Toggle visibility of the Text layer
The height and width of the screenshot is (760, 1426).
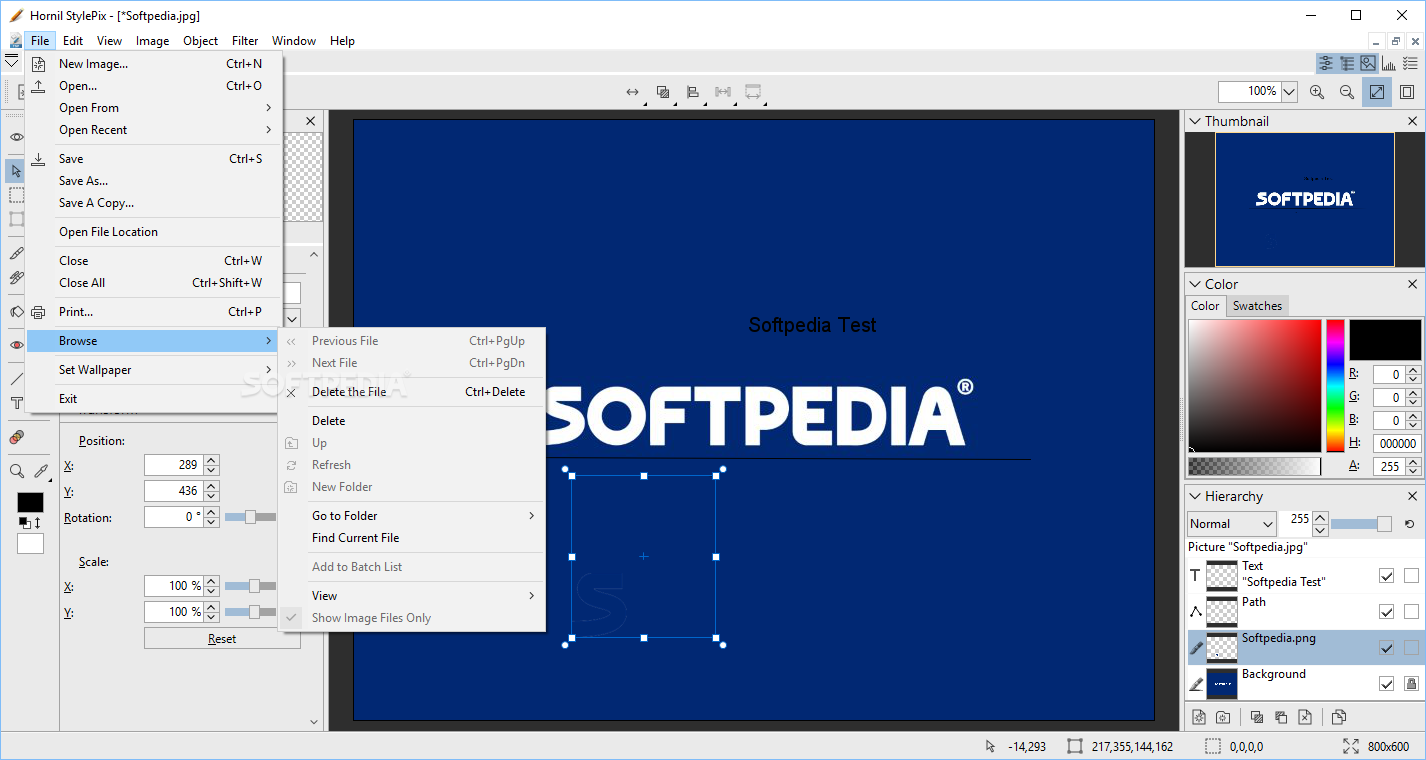[1386, 576]
